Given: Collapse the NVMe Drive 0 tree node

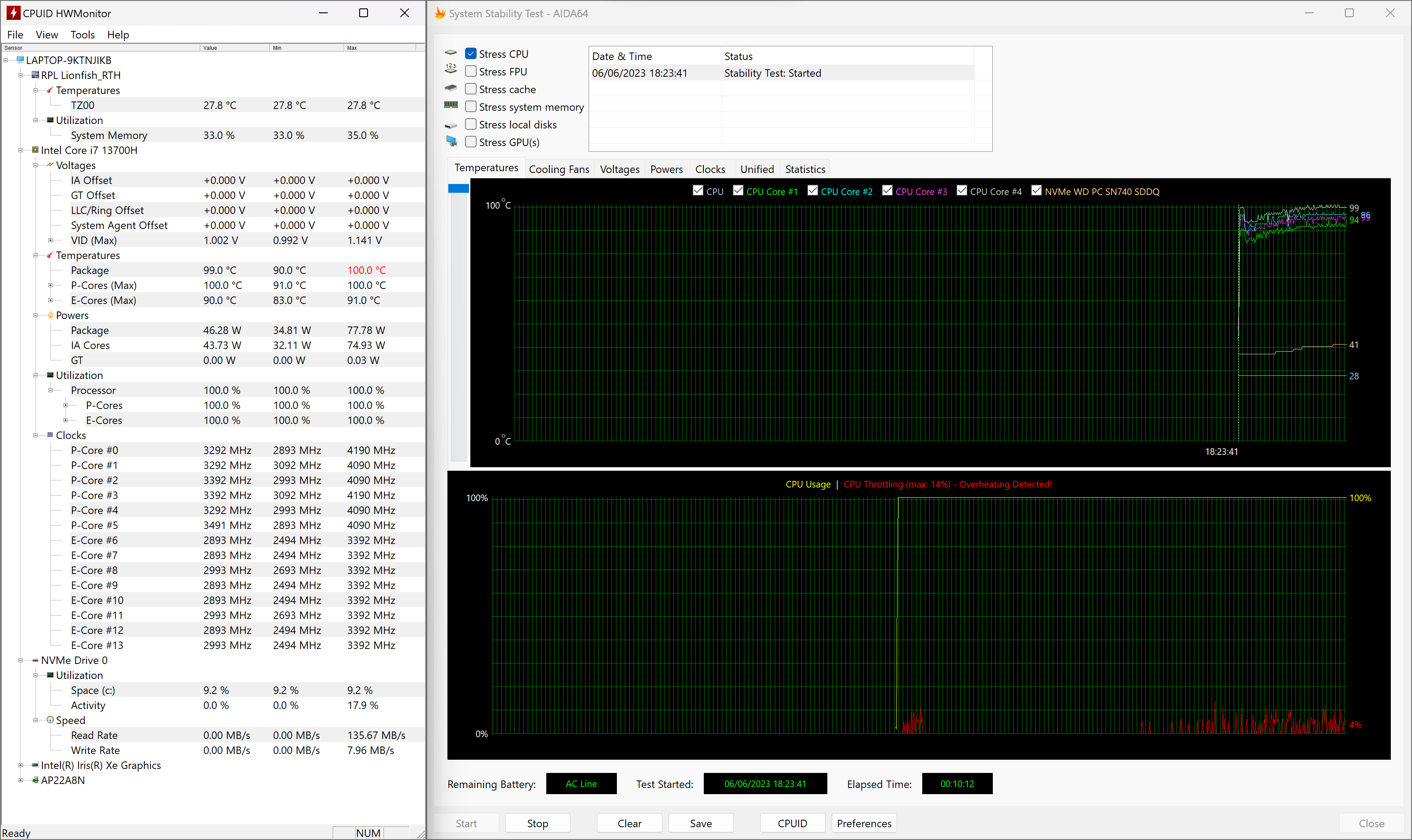Looking at the screenshot, I should coord(20,660).
